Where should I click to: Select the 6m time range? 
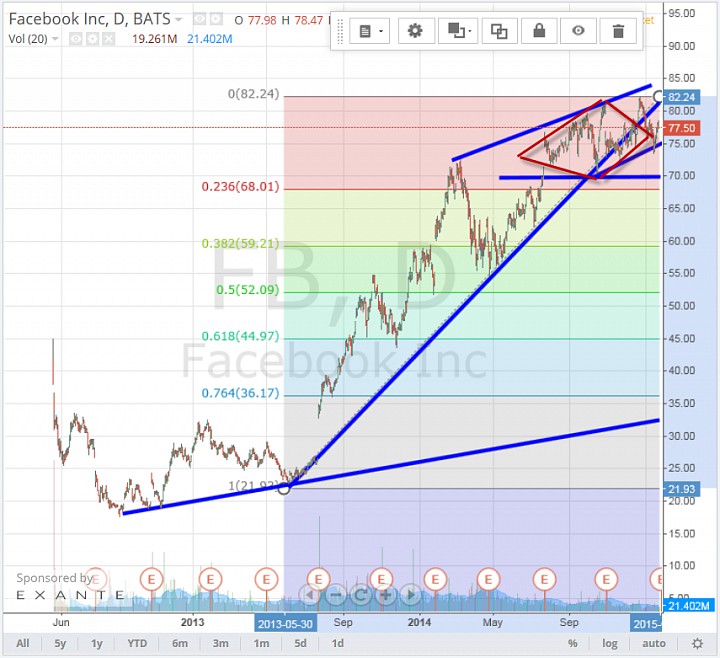coord(180,643)
